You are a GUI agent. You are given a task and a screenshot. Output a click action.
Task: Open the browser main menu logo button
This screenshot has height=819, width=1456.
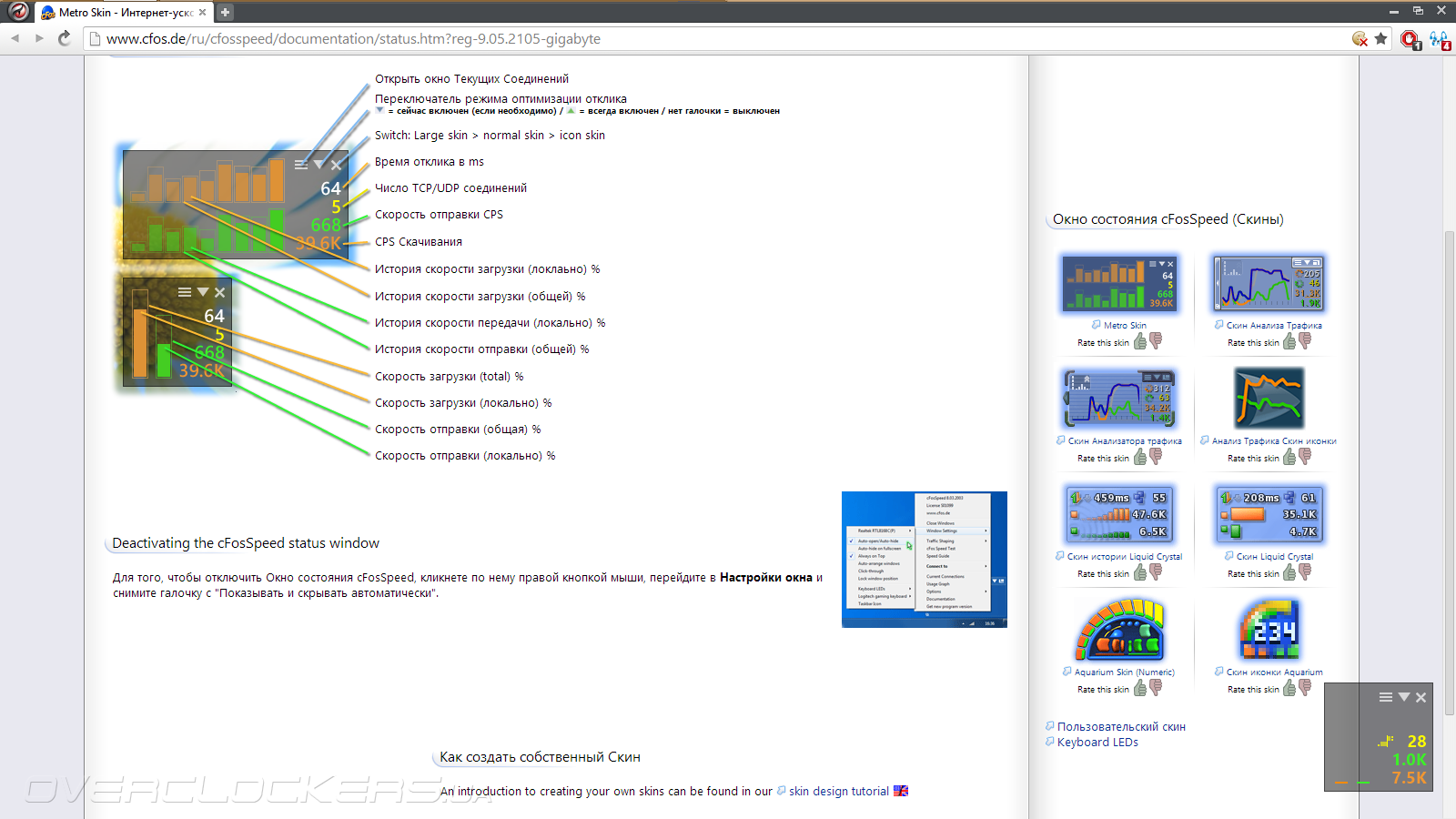point(17,11)
